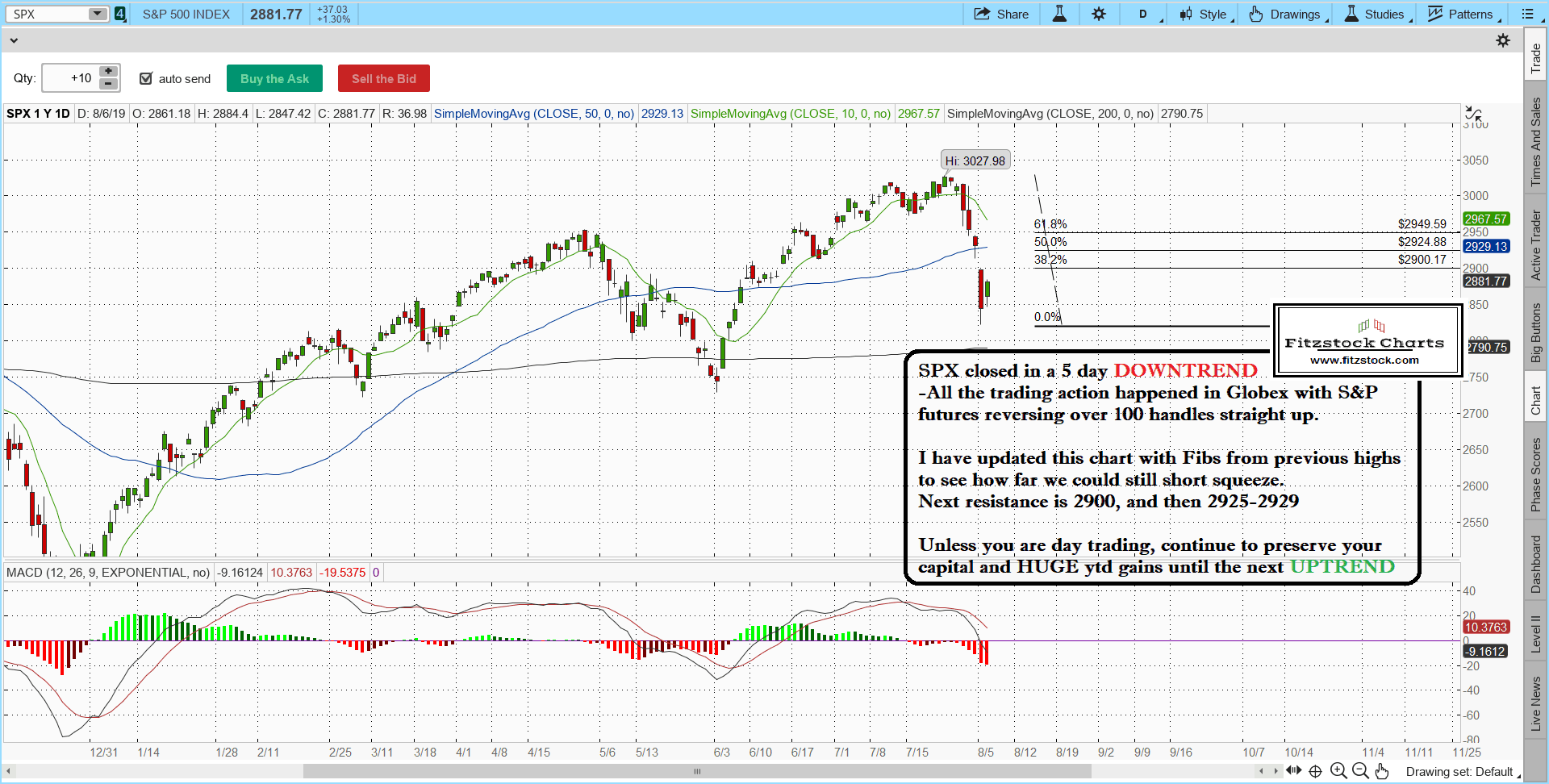Click the Share button in toolbar

(x=1001, y=14)
